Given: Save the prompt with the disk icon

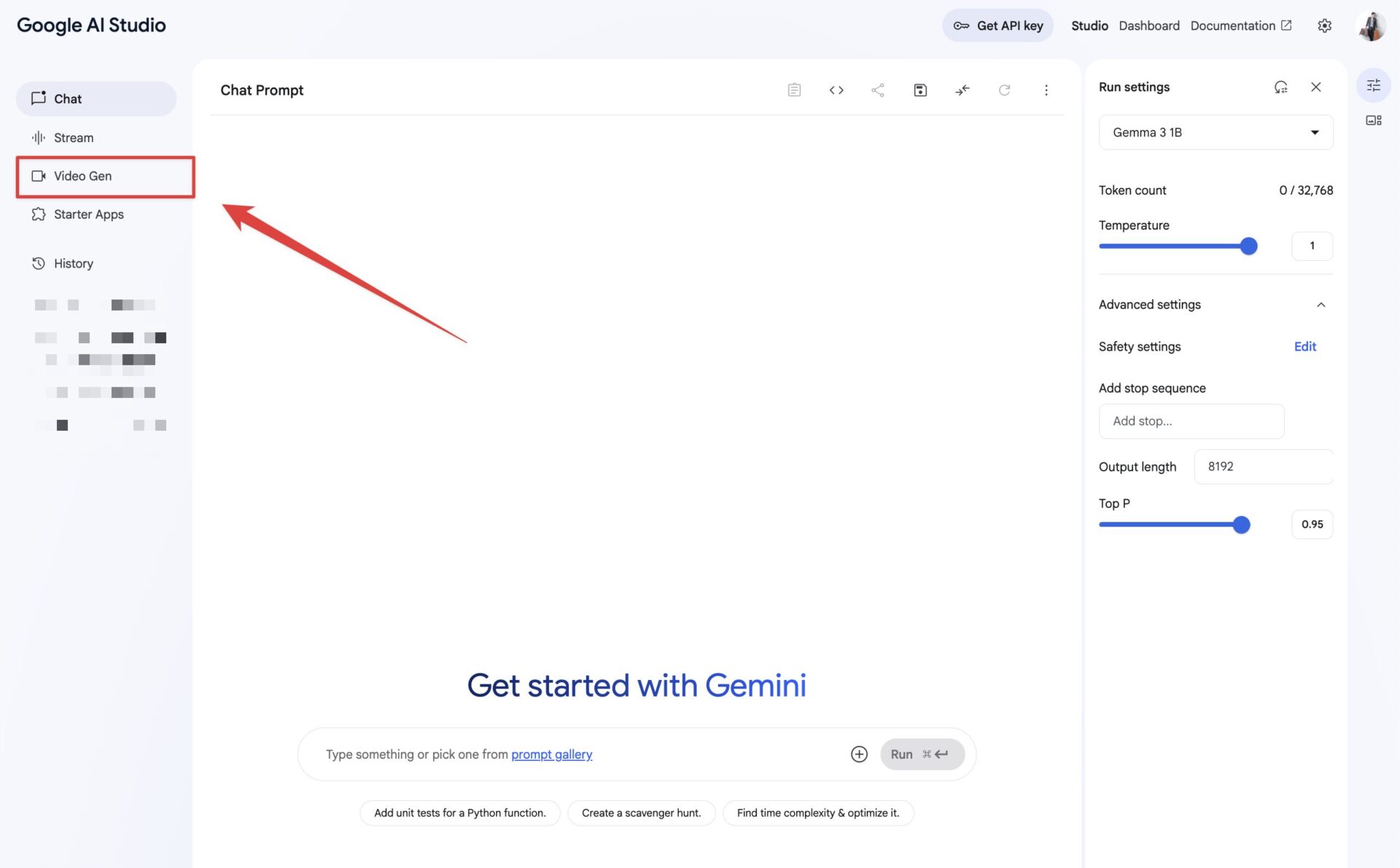Looking at the screenshot, I should point(920,90).
